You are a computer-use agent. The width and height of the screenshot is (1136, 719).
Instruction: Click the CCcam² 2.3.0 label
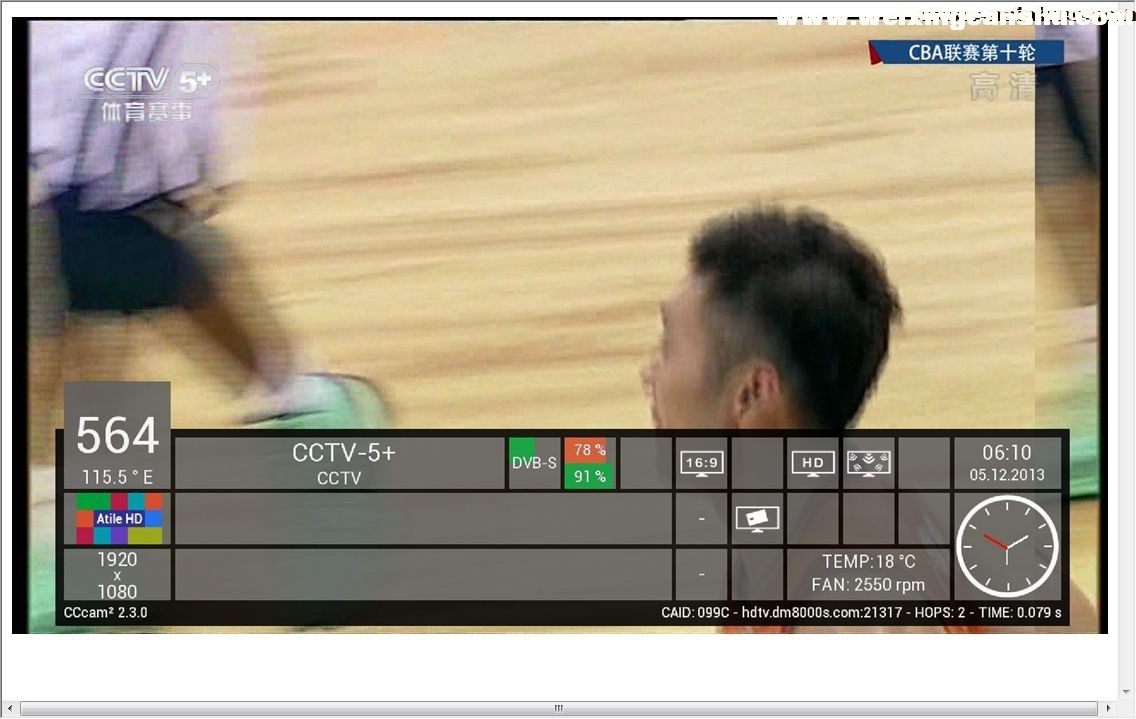(x=106, y=612)
